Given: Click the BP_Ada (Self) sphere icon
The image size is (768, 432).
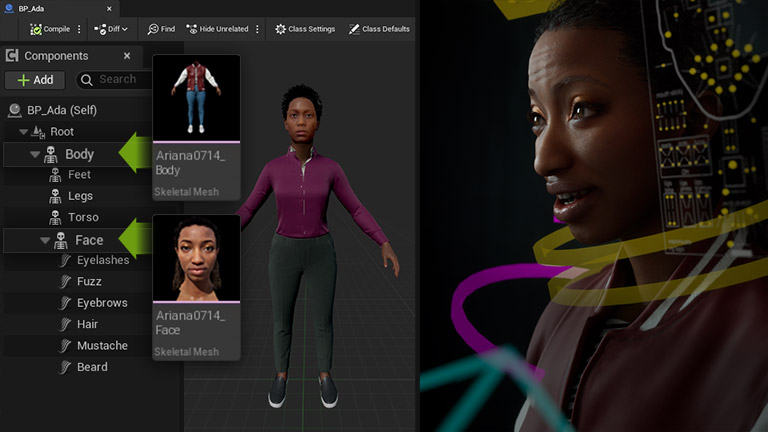Looking at the screenshot, I should (14, 110).
